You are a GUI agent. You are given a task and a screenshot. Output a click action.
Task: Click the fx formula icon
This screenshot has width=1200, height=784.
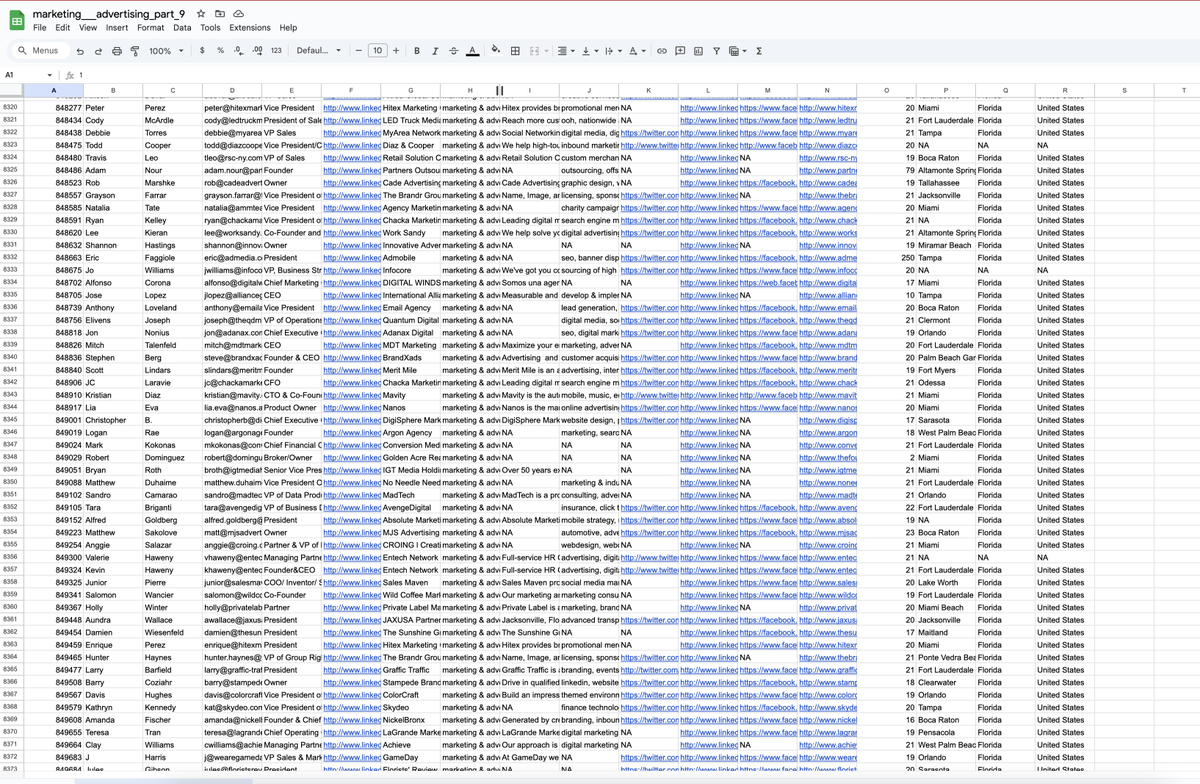click(70, 75)
